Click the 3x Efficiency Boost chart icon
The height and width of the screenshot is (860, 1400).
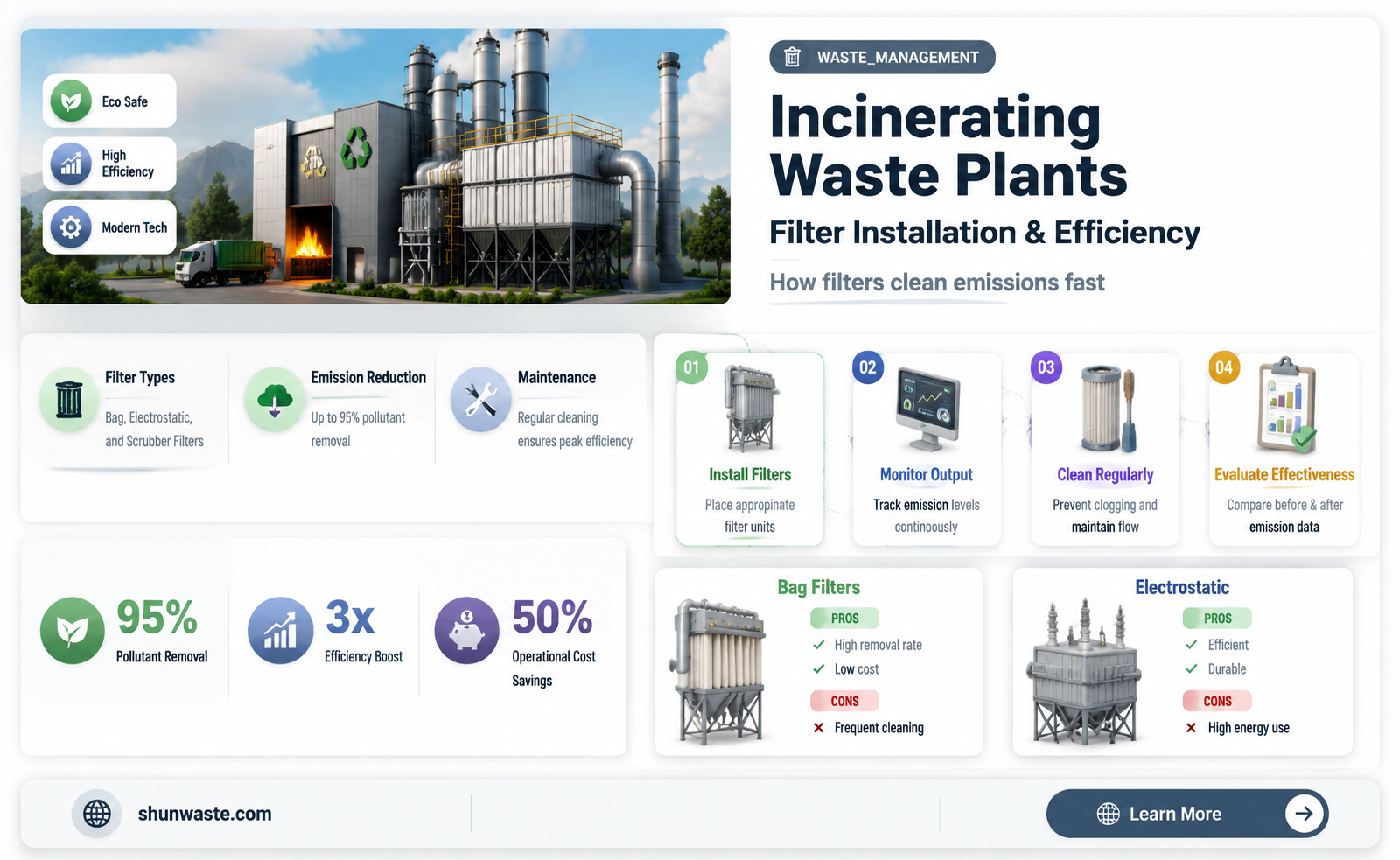280,630
